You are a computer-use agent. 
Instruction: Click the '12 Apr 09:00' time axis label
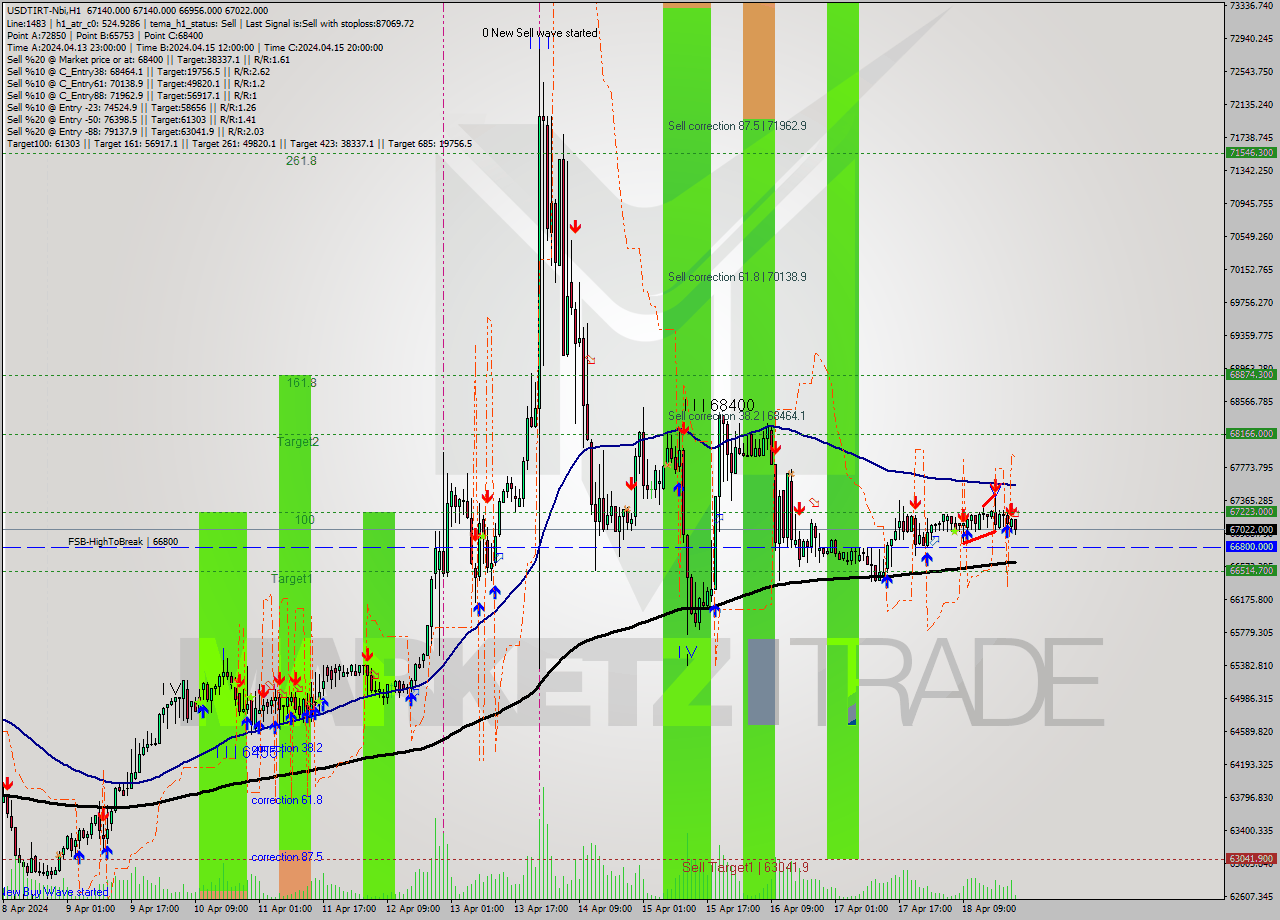point(411,909)
